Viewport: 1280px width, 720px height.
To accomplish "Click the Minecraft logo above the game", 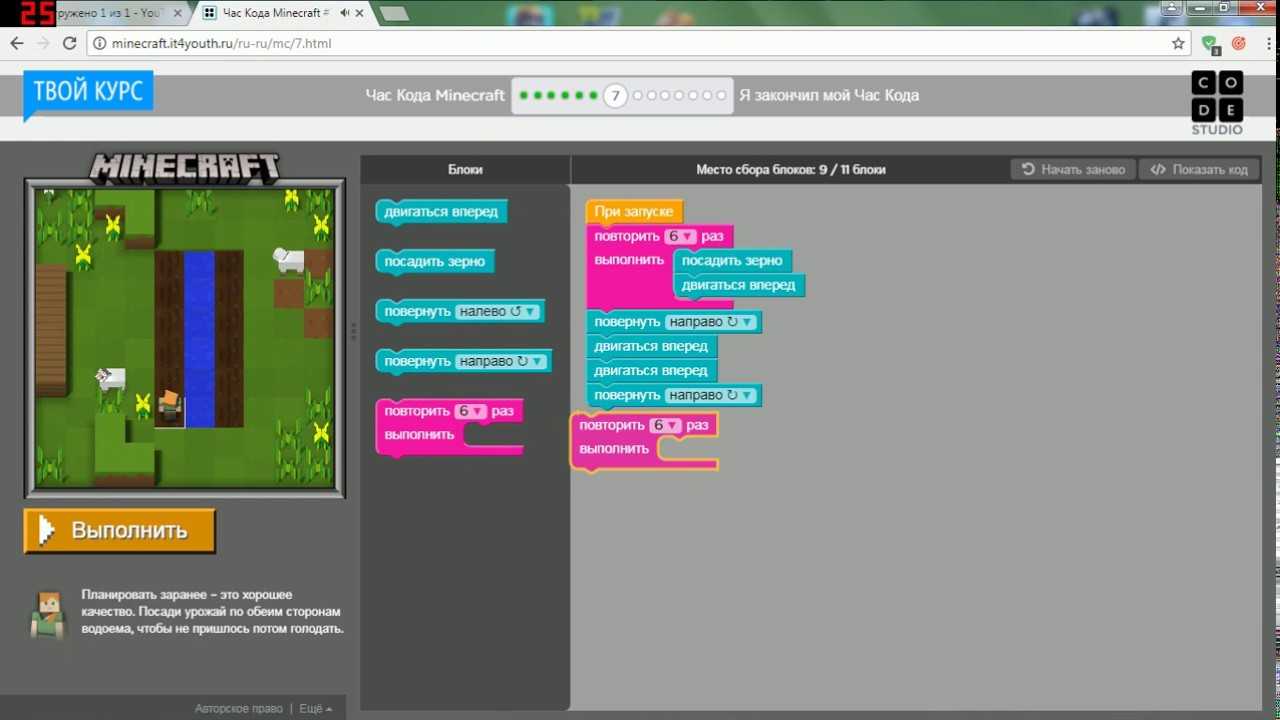I will pyautogui.click(x=184, y=167).
